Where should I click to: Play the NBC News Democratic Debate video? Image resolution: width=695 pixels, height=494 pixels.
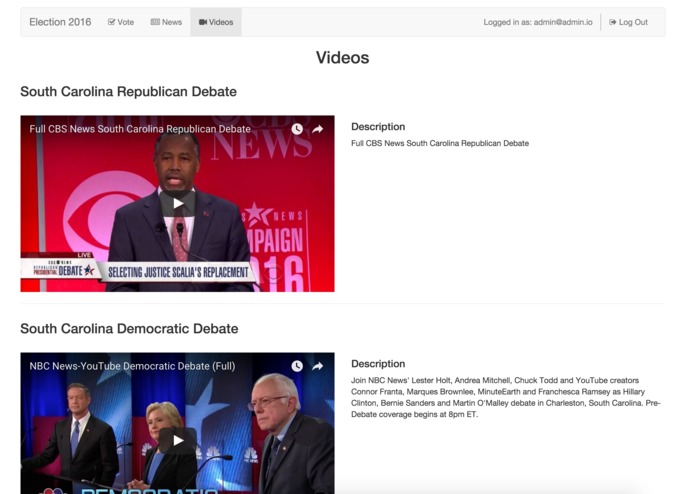tap(178, 440)
